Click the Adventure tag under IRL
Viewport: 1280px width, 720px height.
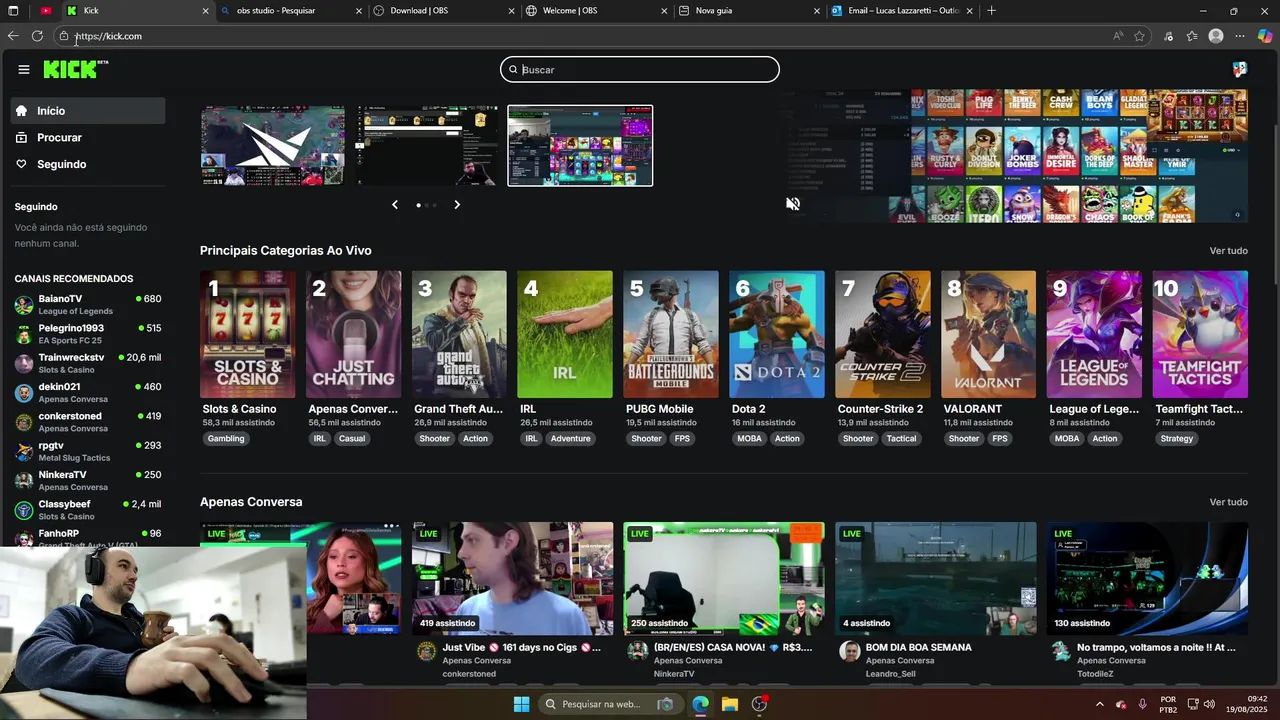click(x=571, y=439)
